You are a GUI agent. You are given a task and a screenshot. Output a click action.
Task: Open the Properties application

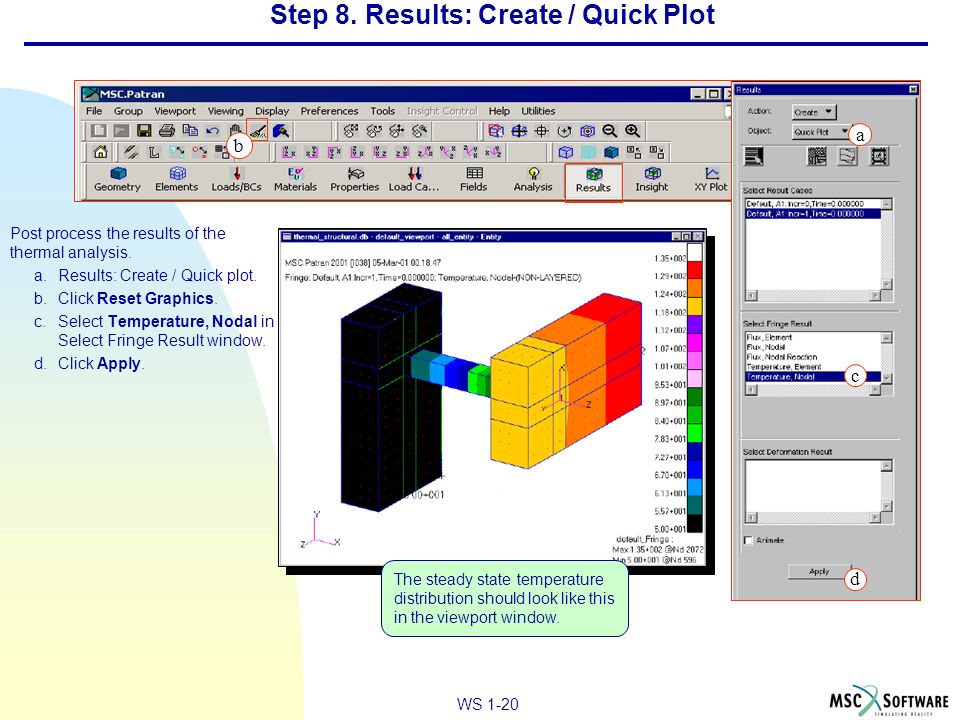click(354, 179)
